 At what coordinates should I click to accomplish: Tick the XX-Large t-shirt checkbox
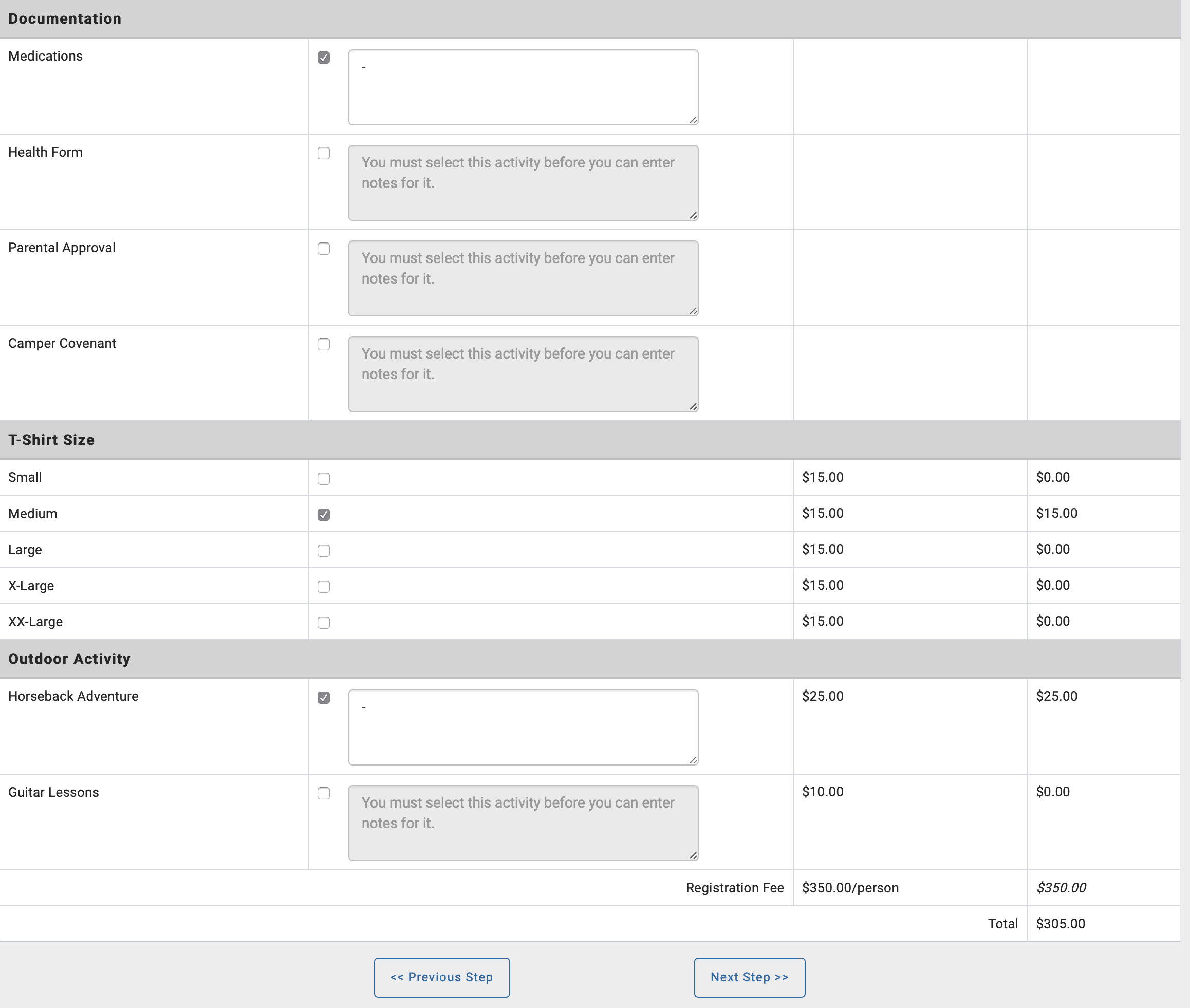click(x=324, y=623)
